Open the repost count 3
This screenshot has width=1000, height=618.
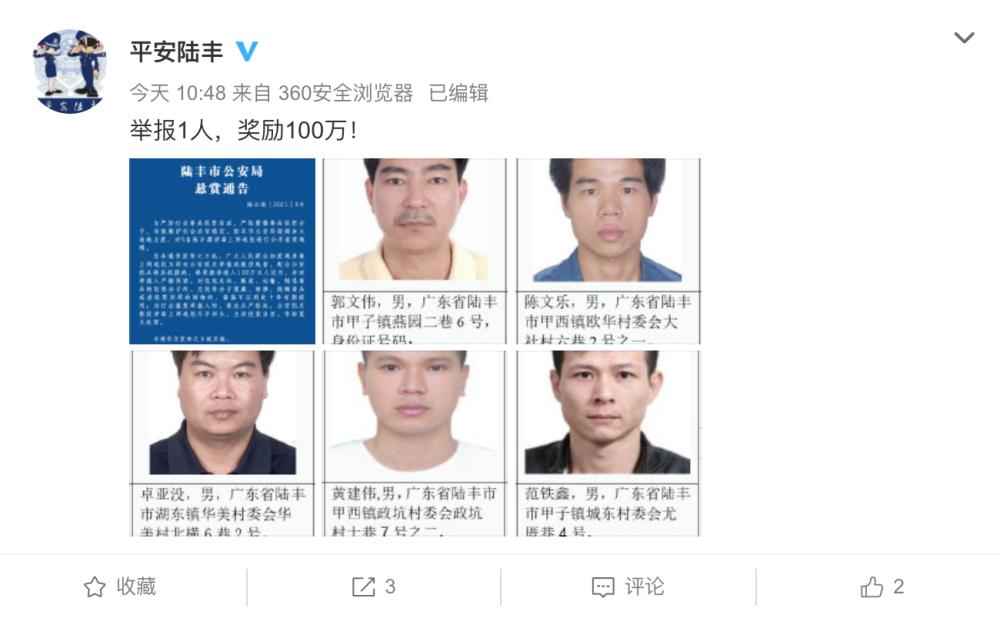pyautogui.click(x=390, y=587)
